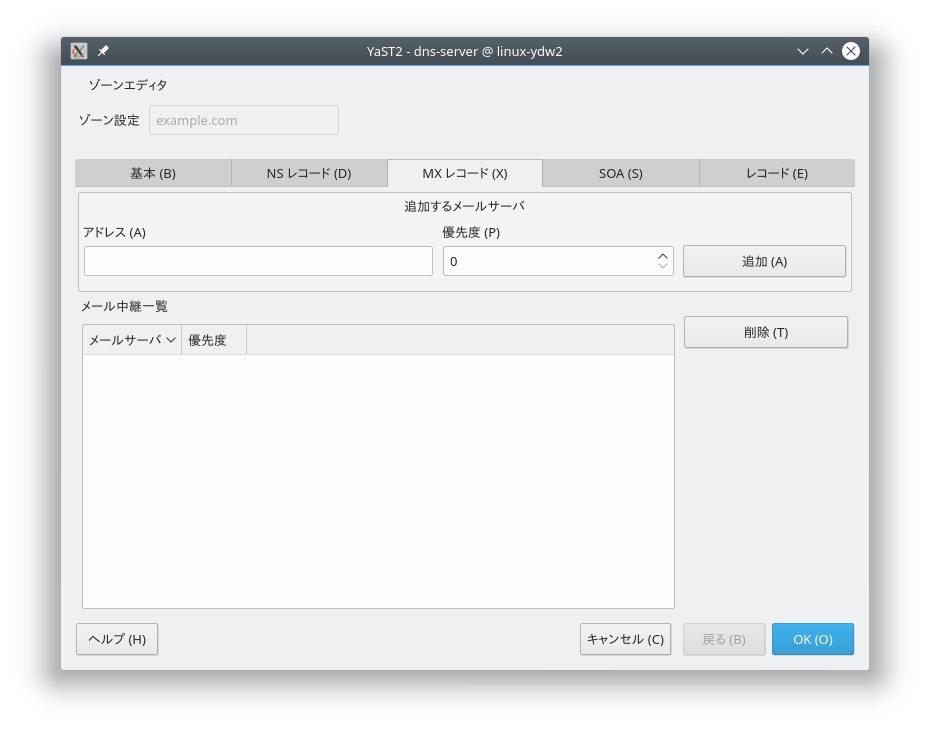Image resolution: width=930 pixels, height=731 pixels.
Task: Click the 戻る (B) button
Action: click(724, 639)
